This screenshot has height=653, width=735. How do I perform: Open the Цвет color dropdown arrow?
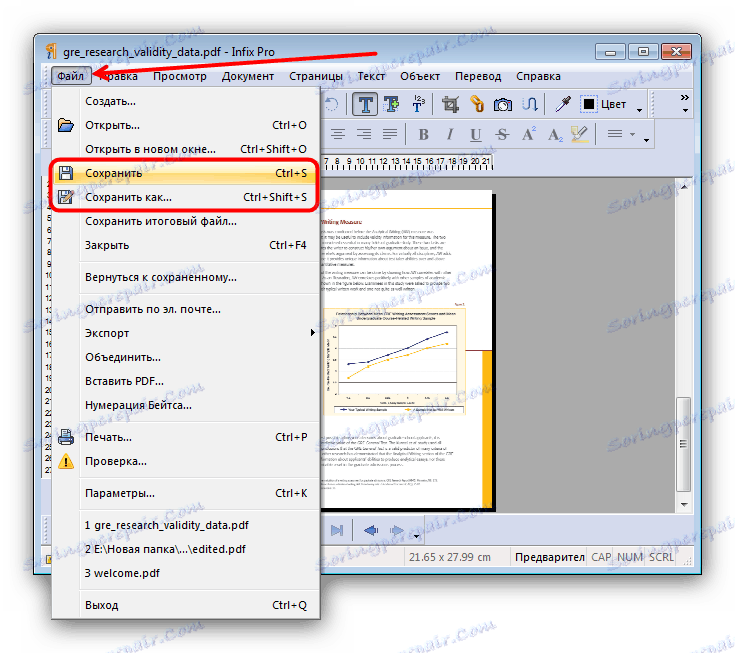(639, 111)
